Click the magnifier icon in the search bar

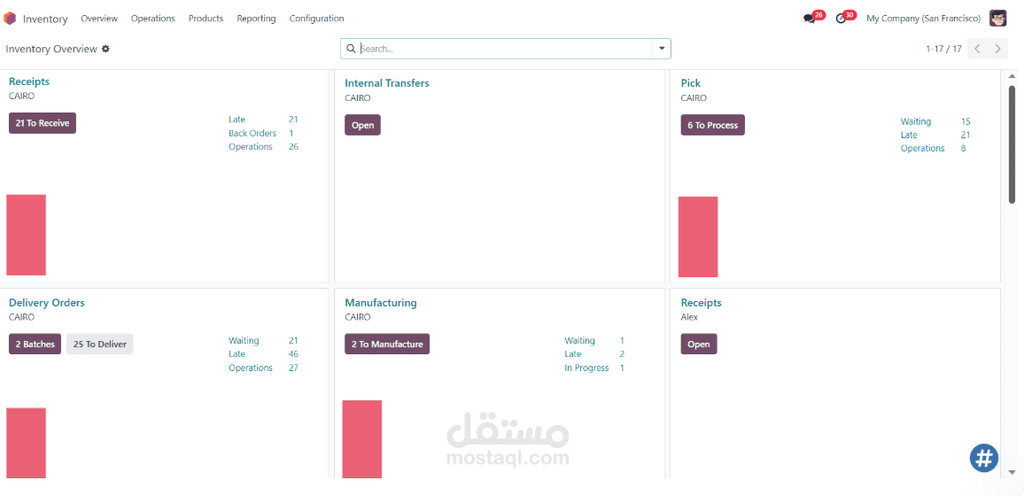(x=351, y=48)
